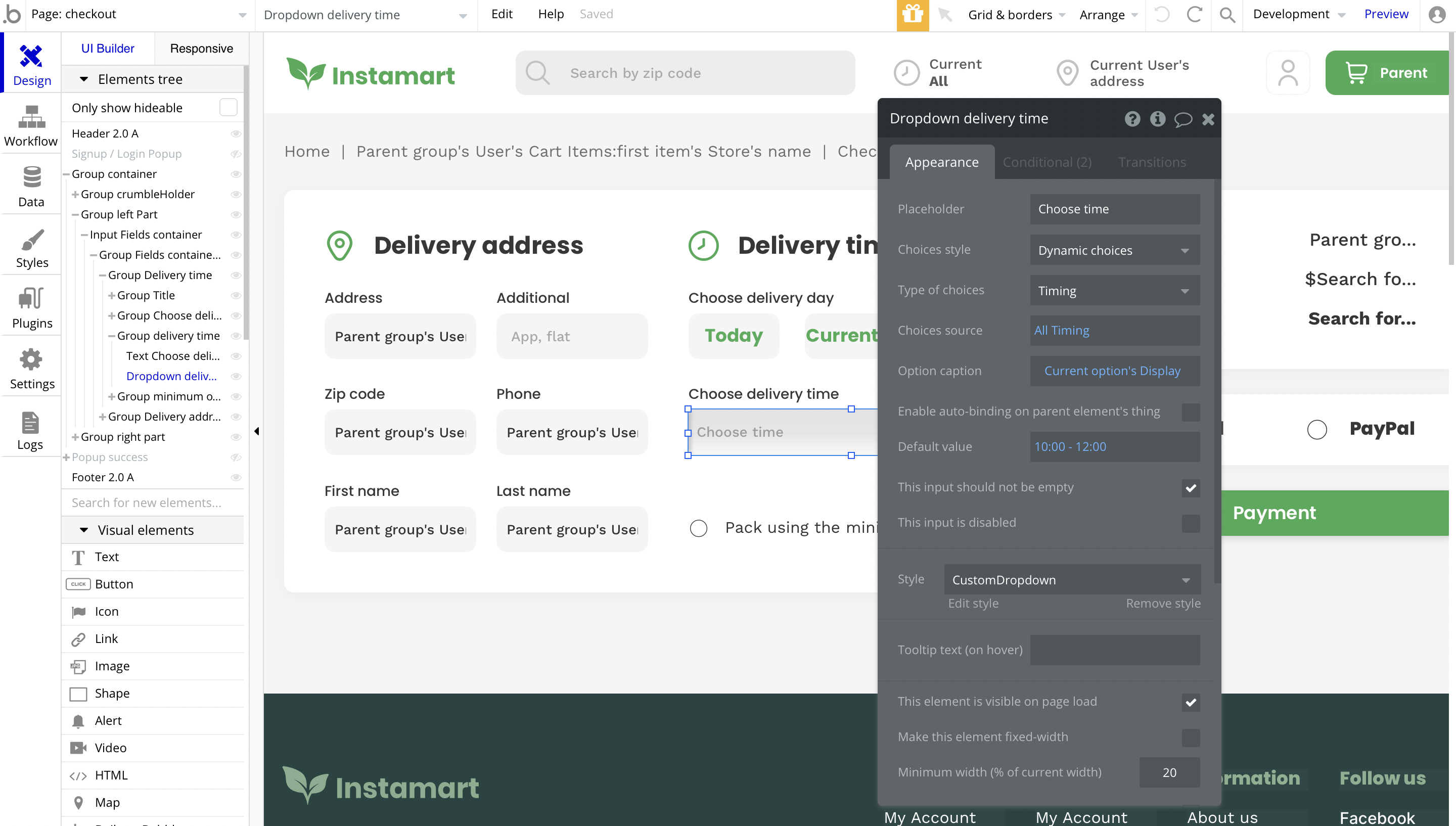Screen dimensions: 1456x826
Task: Click the Preview link
Action: click(1385, 14)
